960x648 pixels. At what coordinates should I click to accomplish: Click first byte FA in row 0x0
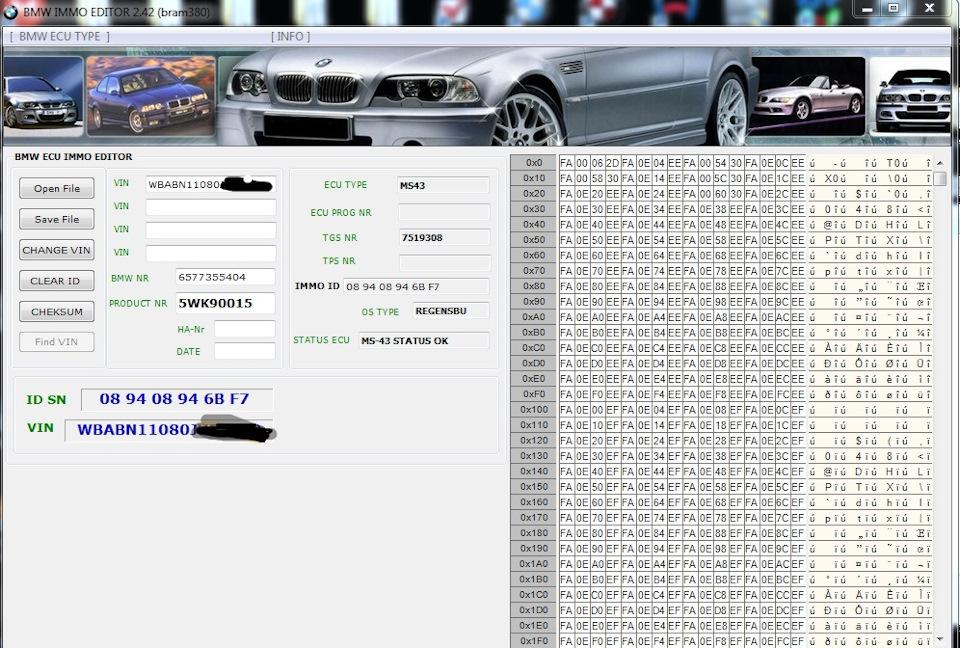point(566,163)
